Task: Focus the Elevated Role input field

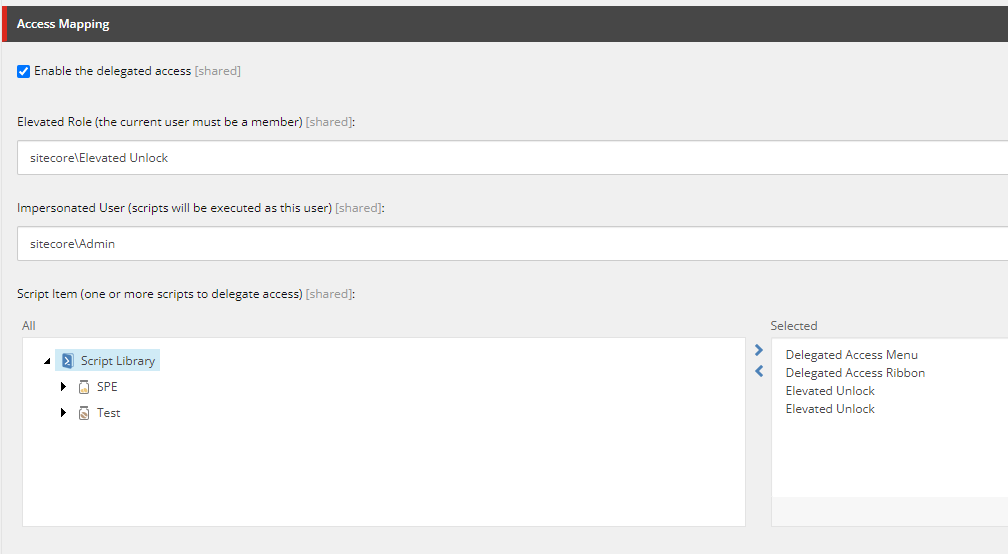Action: tap(500, 158)
